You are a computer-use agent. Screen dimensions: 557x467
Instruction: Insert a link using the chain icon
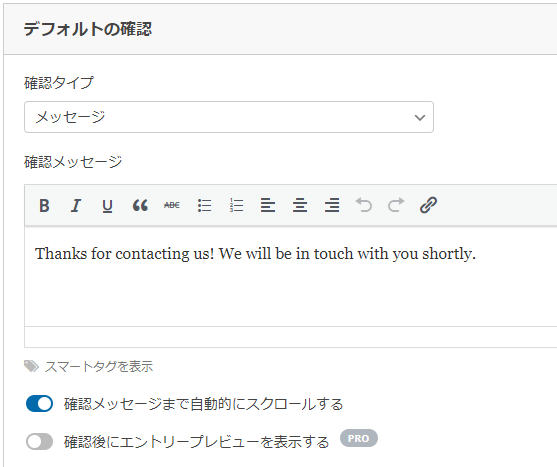(428, 205)
